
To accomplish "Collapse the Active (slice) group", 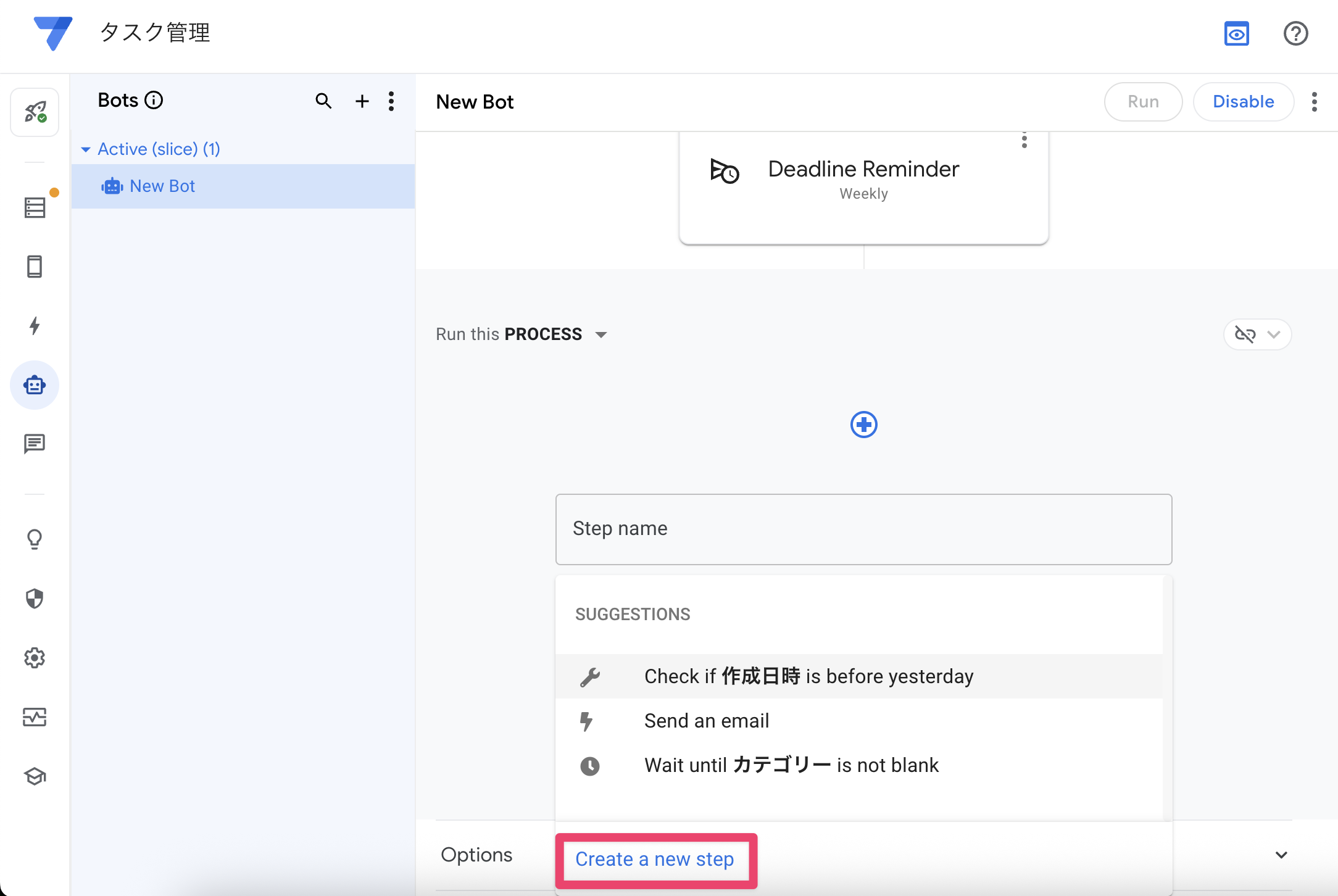I will pyautogui.click(x=86, y=149).
